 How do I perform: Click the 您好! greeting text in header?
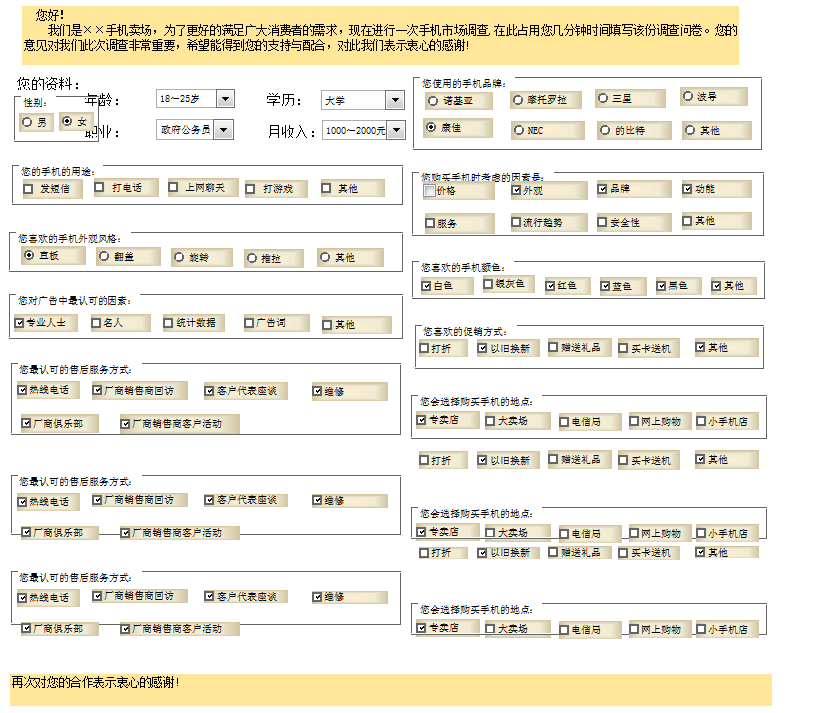tap(50, 15)
